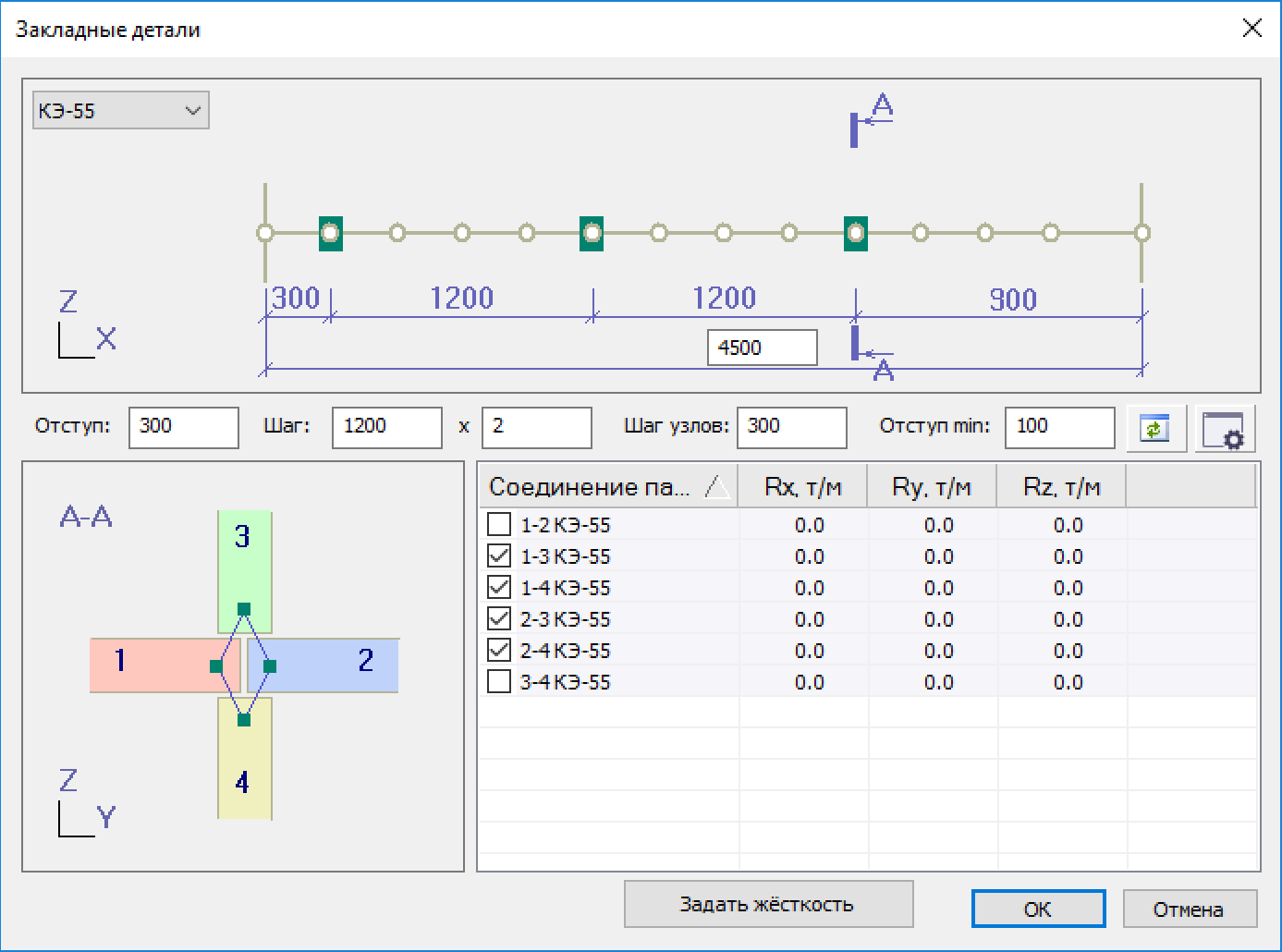Click the 4500 total length field
The width and height of the screenshot is (1282, 952).
click(x=762, y=348)
